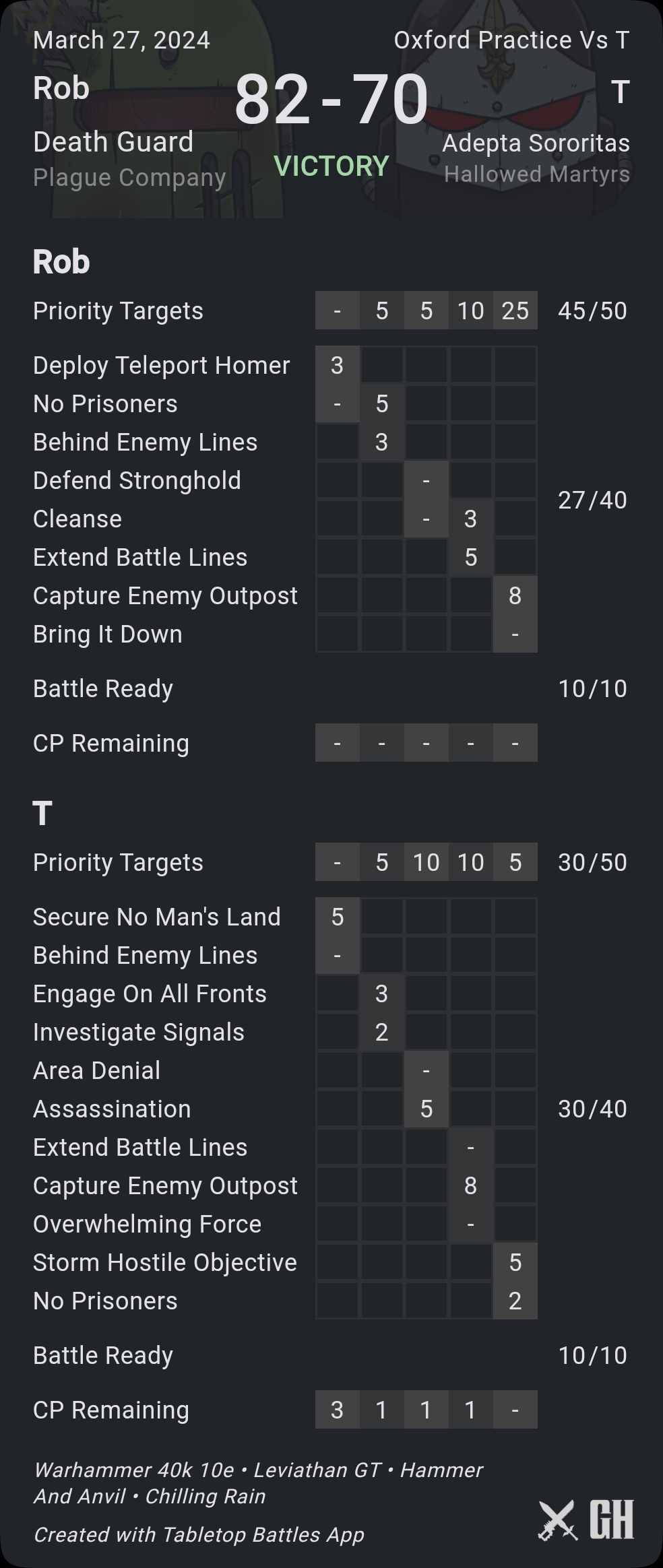Image resolution: width=663 pixels, height=1568 pixels.
Task: Select the Hallowed Martyrs detachment text
Action: click(536, 174)
